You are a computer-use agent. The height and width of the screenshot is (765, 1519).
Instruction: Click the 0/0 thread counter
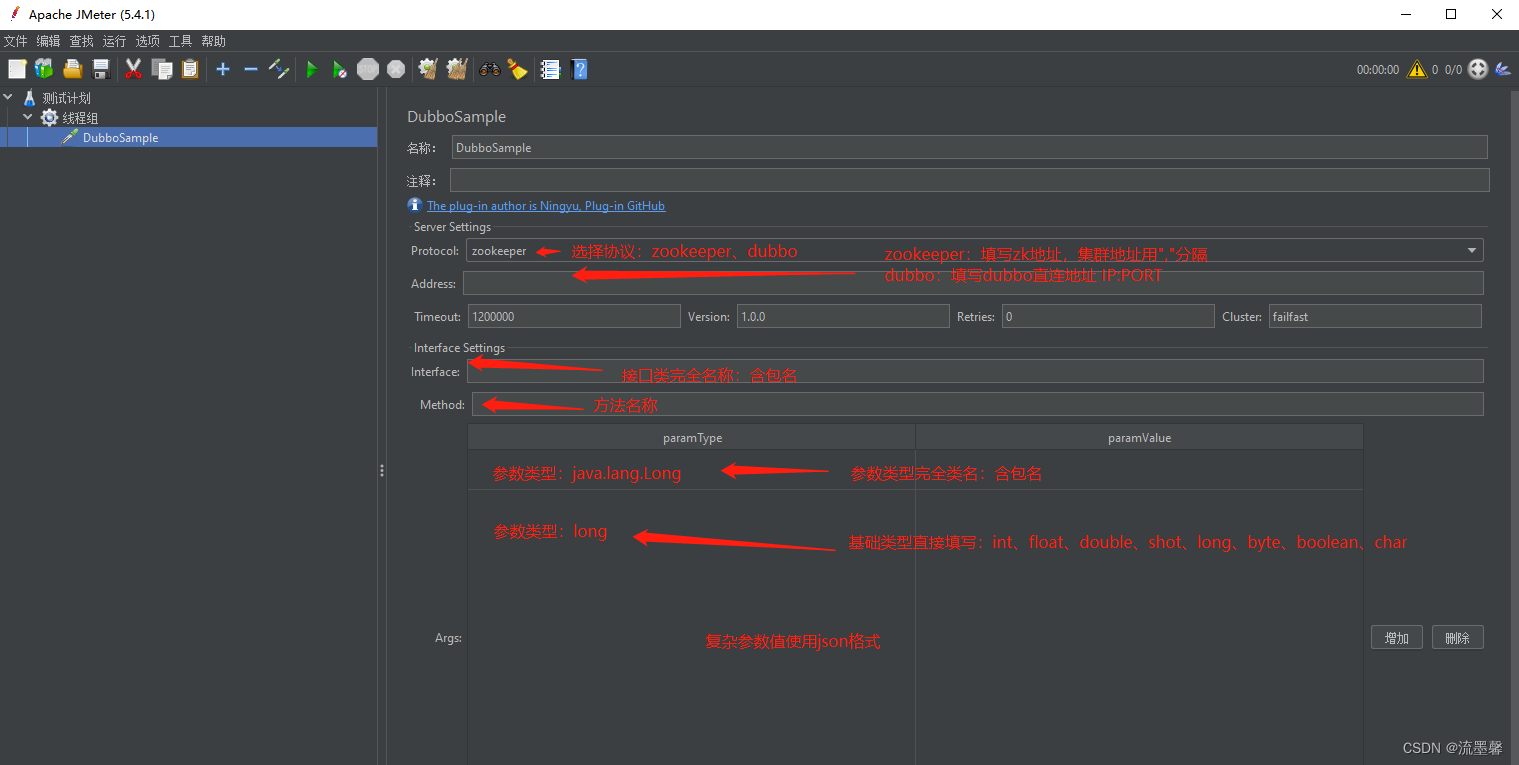click(x=1453, y=70)
